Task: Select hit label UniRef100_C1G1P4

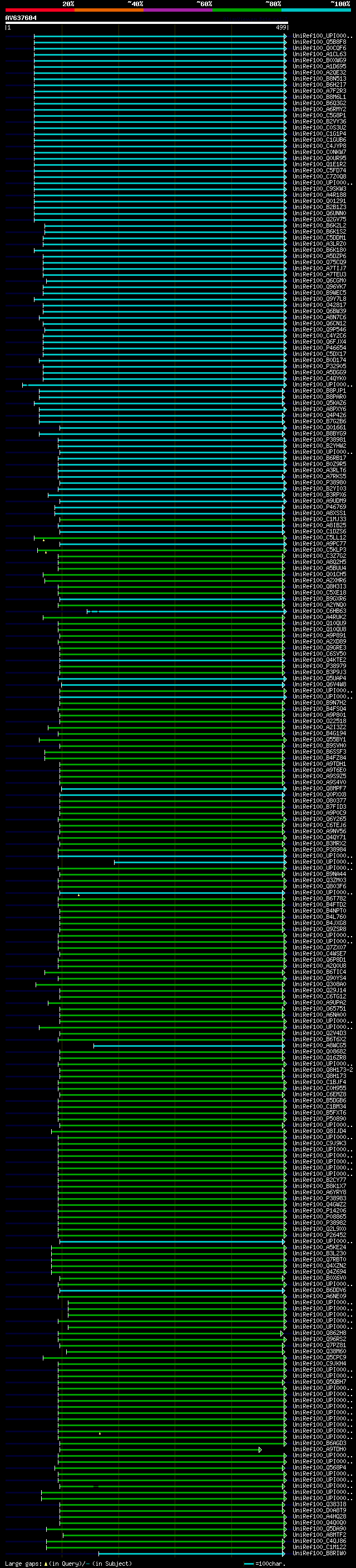Action: coord(319,133)
